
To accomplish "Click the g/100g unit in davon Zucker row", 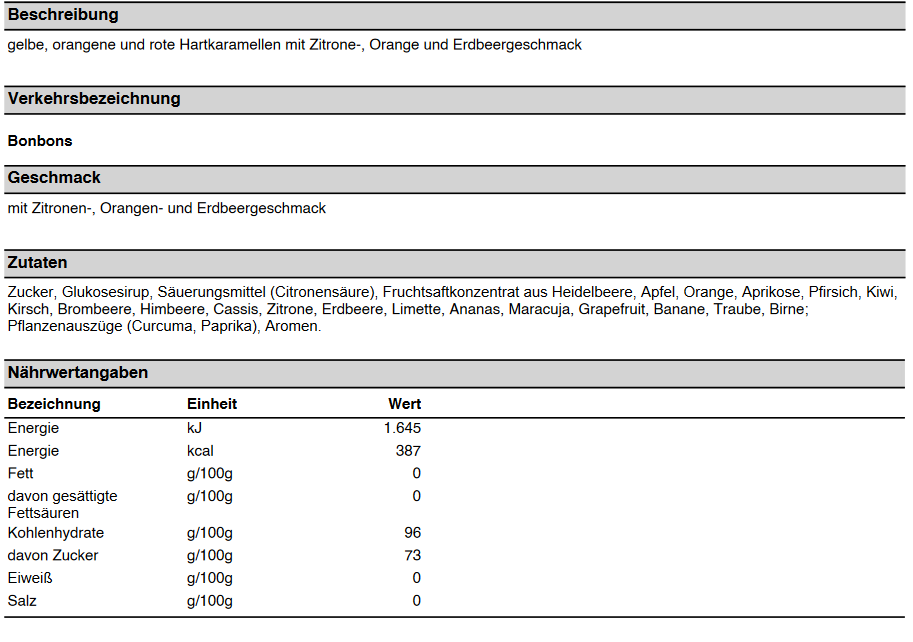I will pos(210,556).
